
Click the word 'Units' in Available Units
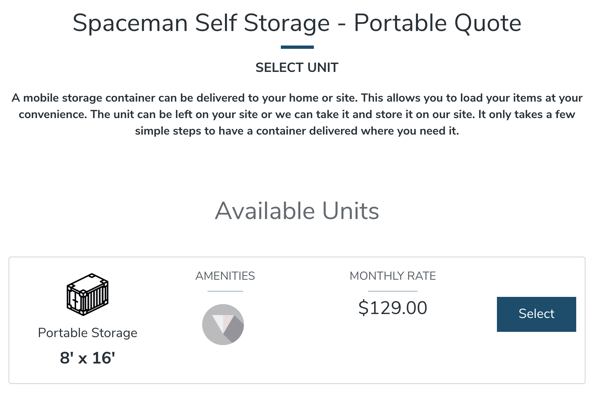click(x=351, y=211)
